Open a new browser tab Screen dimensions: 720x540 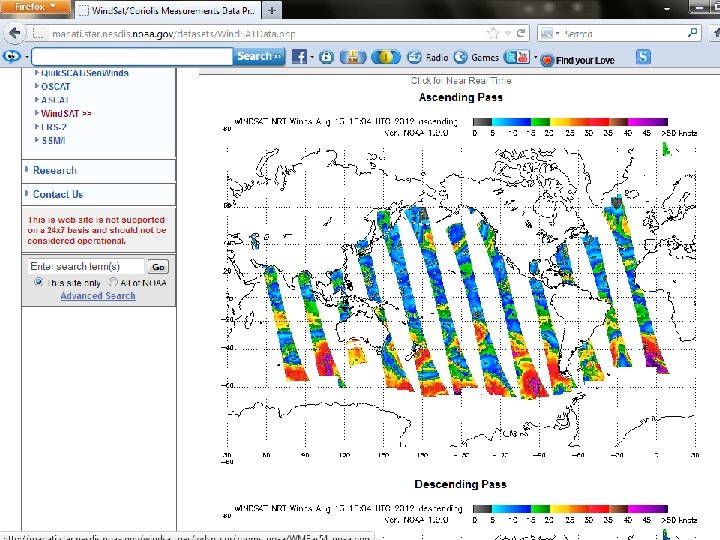[273, 9]
